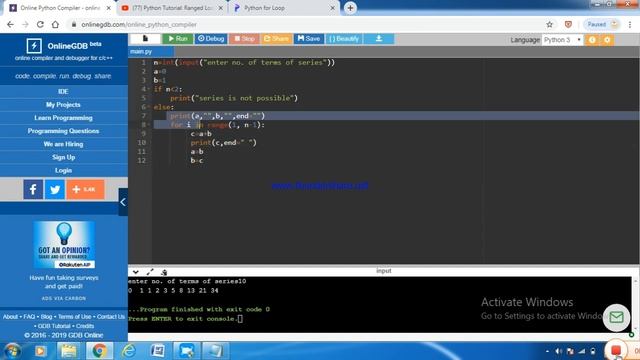Click the browser home icon
This screenshot has width=640, height=360.
pos(55,24)
